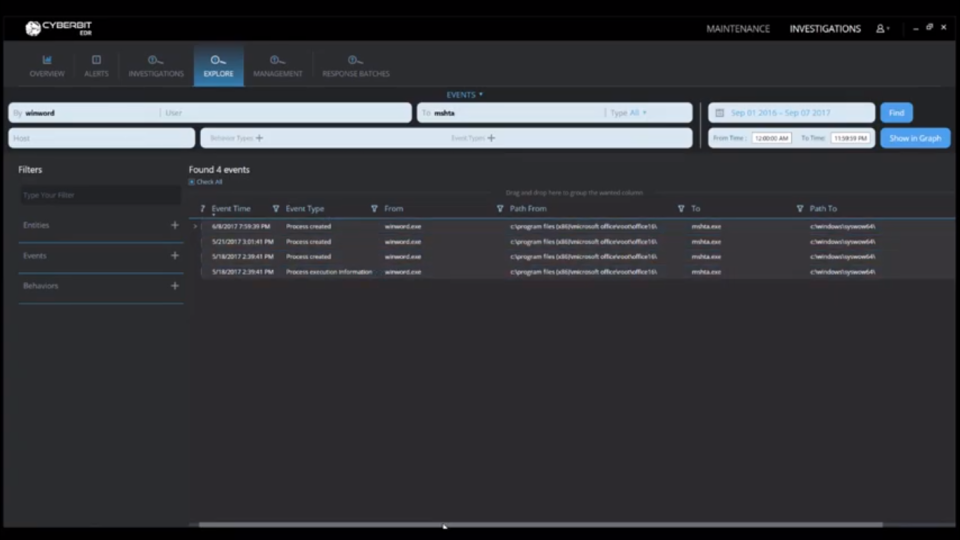The image size is (960, 540).
Task: Click the horizontal scrollbar at bottom
Action: coord(540,524)
